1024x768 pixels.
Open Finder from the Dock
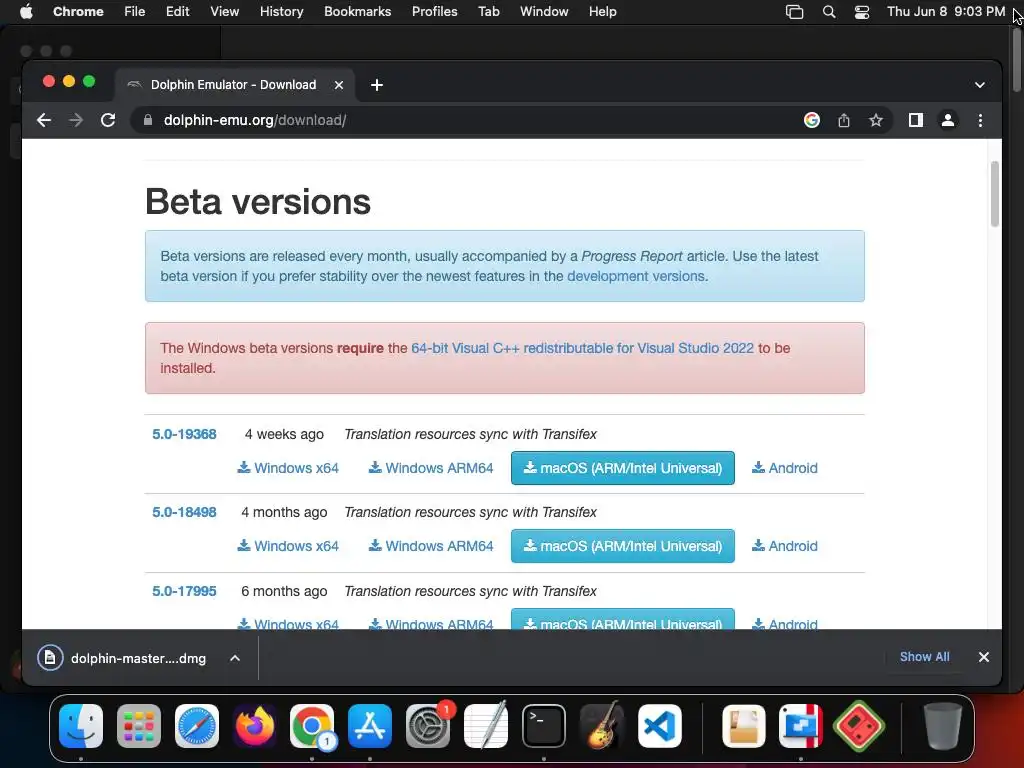click(81, 726)
